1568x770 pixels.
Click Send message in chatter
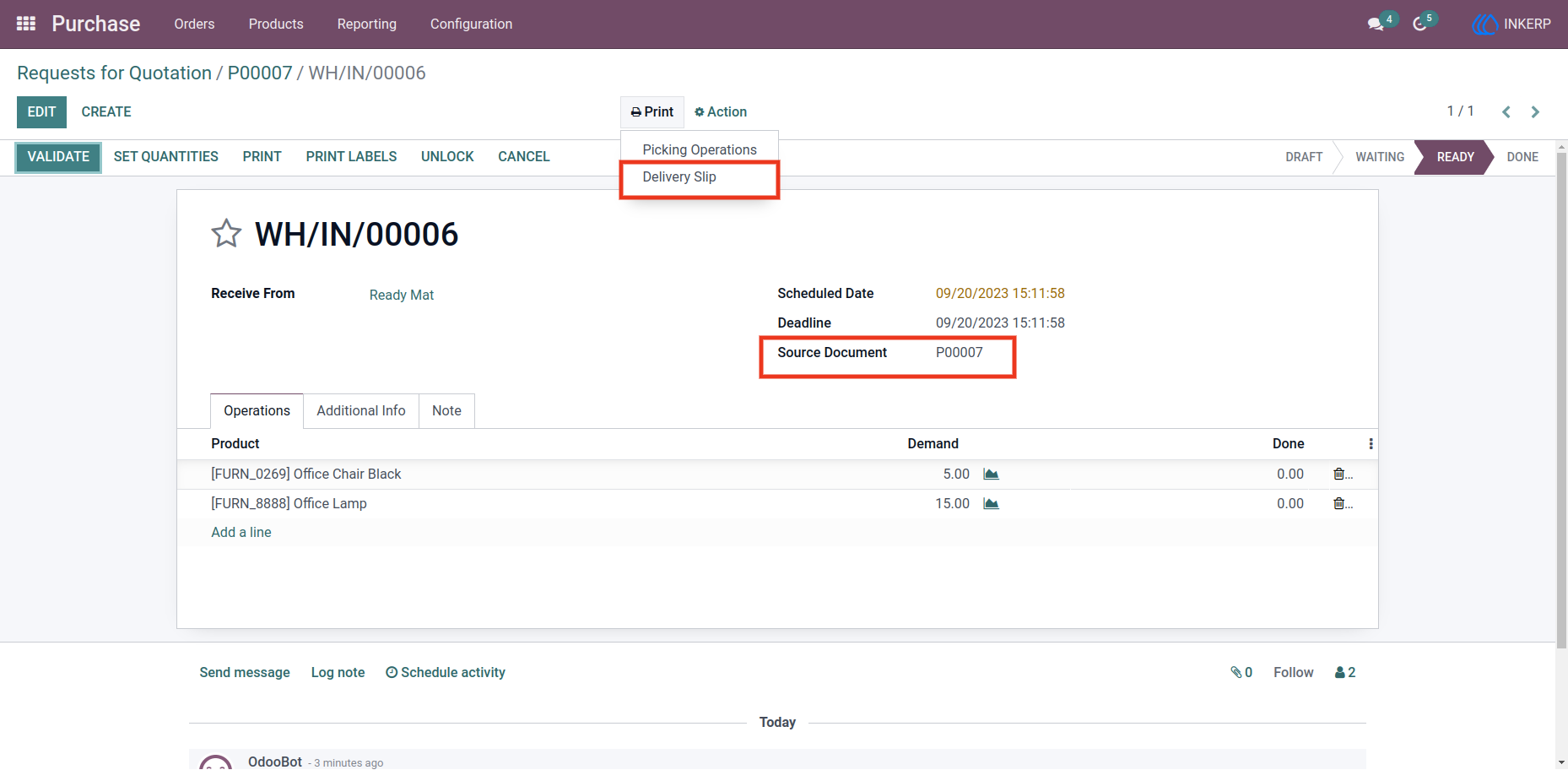point(245,673)
